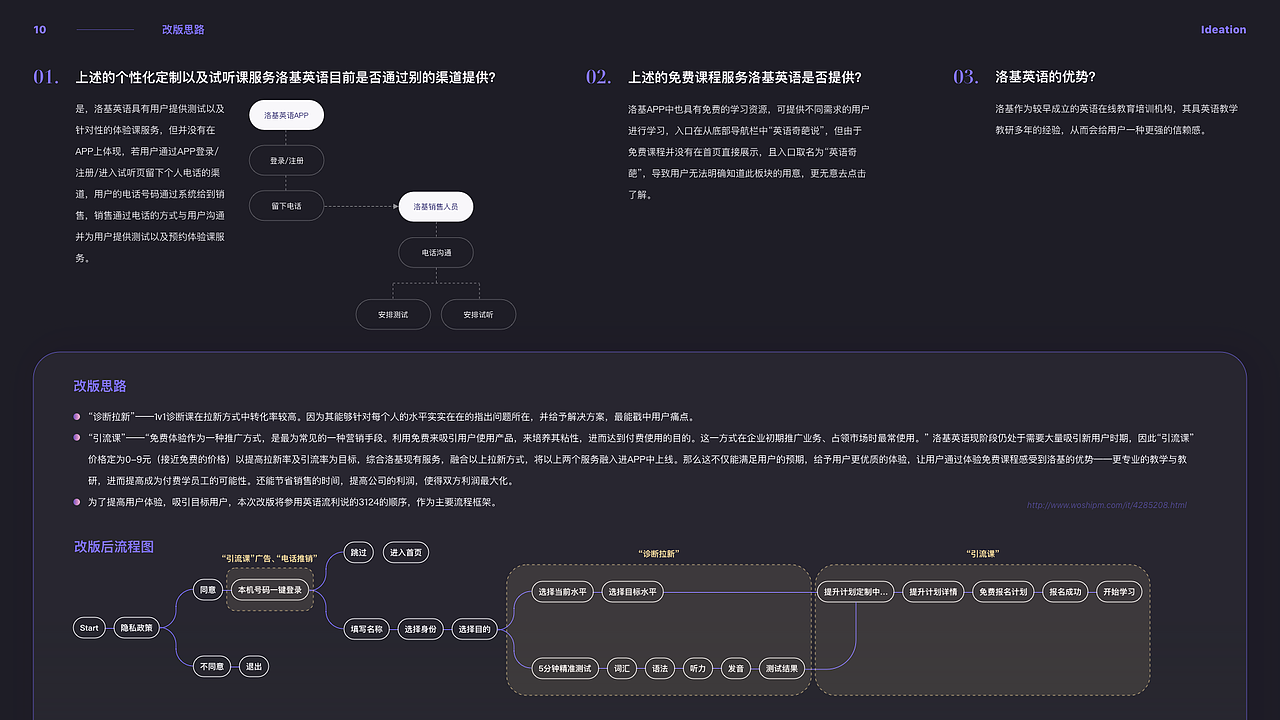Click the Ideation label at top right
Image resolution: width=1280 pixels, height=720 pixels.
click(x=1224, y=30)
